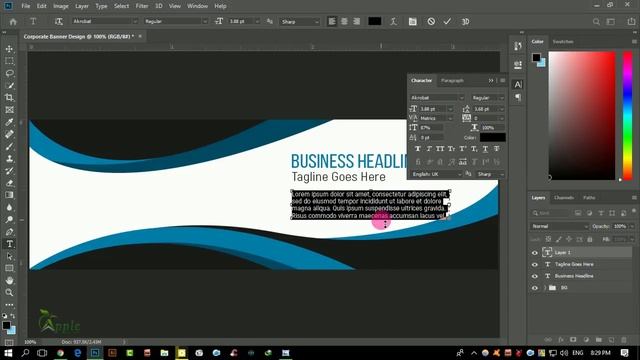Select the Zoom tool
The image size is (640, 360).
[x=9, y=293]
